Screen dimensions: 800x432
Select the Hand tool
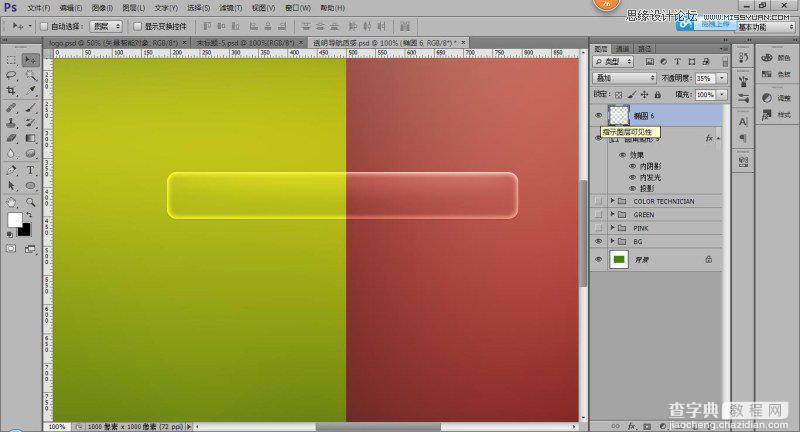[11, 202]
